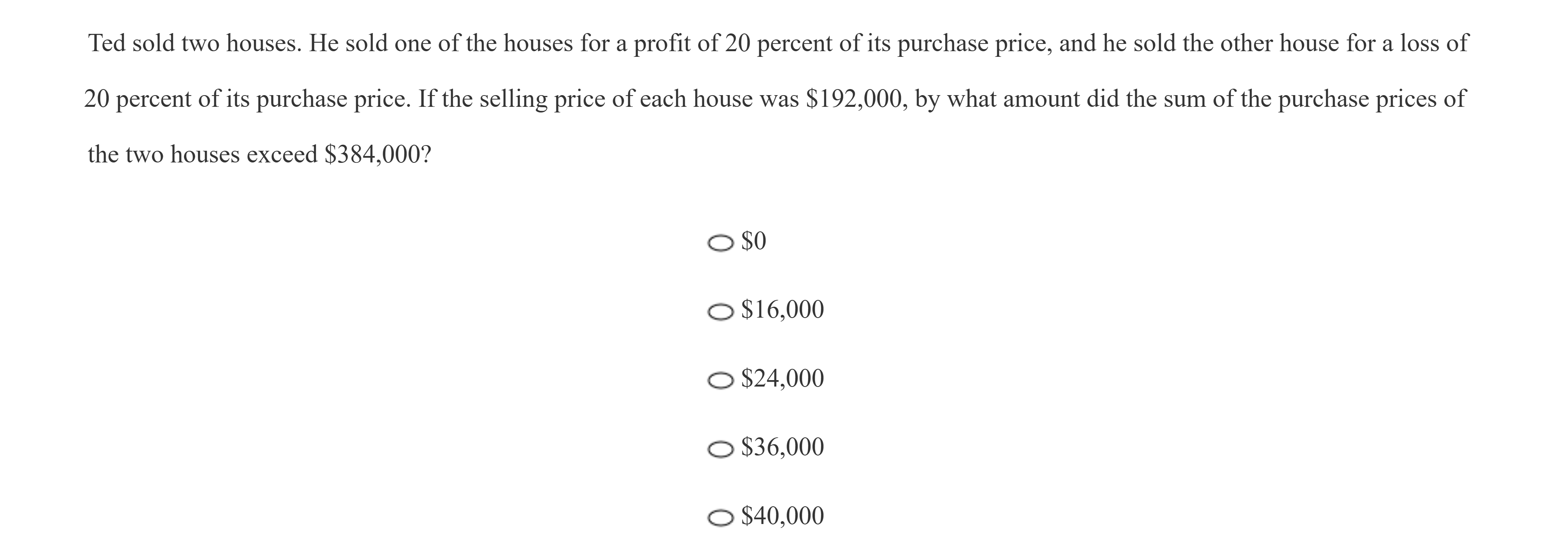Click the $0 answer label text
Viewport: 1568px width, 549px height.
[753, 241]
